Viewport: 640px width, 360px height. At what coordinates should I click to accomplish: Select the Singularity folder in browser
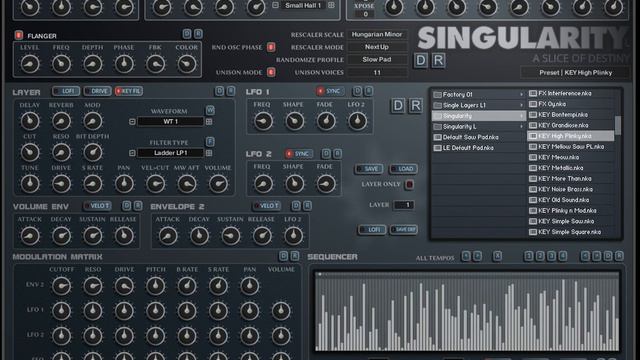pos(479,116)
